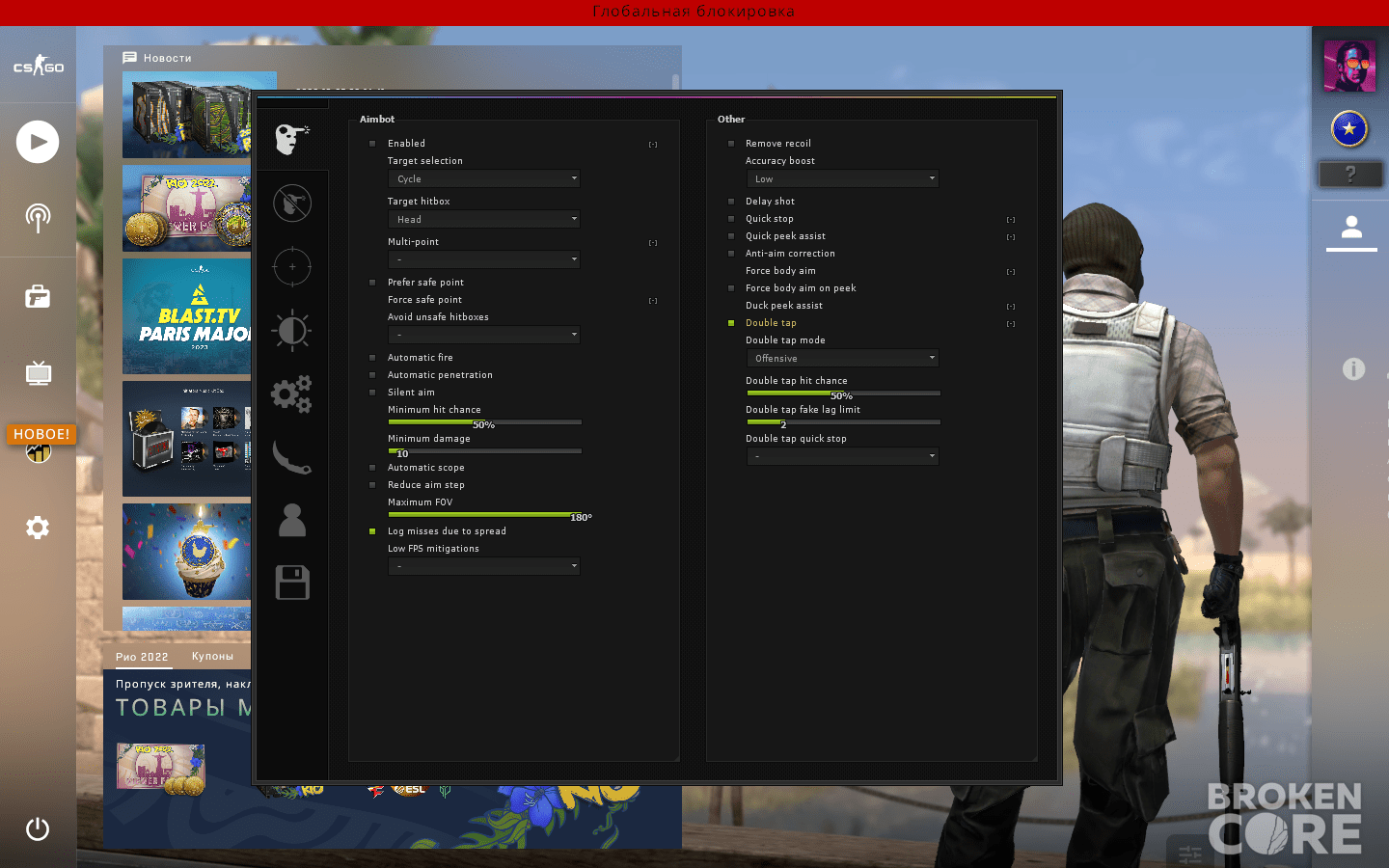Toggle the aimbot Enabled checkbox
This screenshot has width=1389, height=868.
coord(372,144)
